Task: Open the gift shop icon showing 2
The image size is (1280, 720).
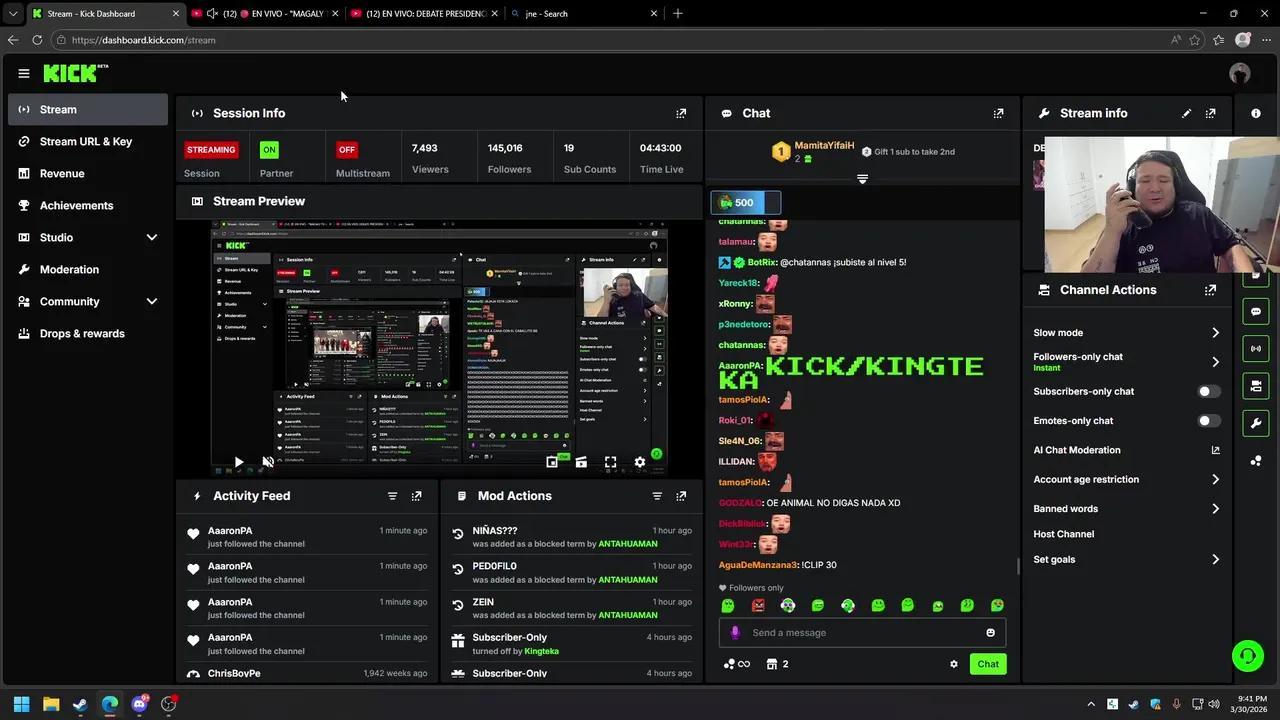Action: (777, 664)
